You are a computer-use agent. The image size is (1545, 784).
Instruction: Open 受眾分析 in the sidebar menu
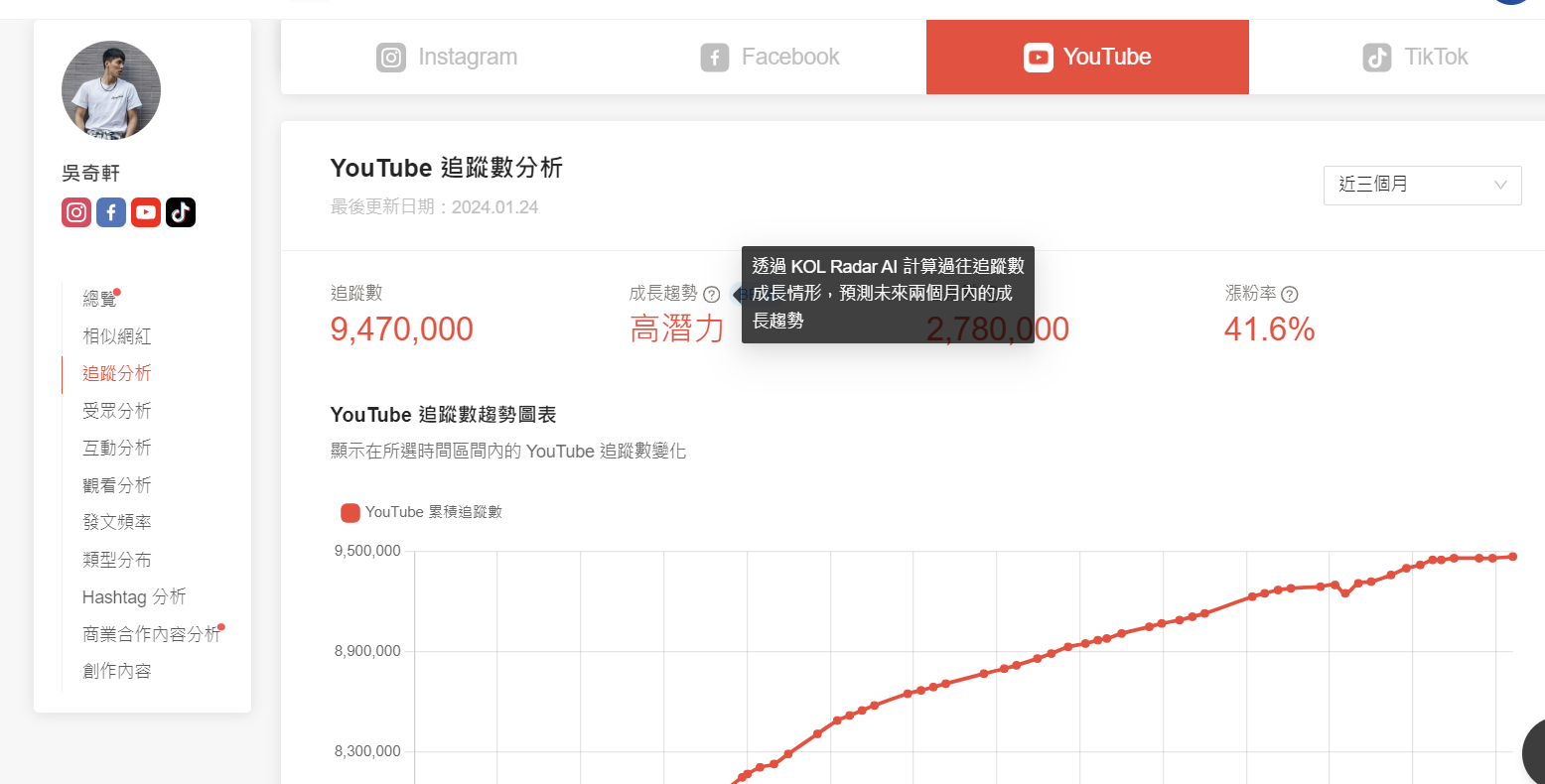(x=117, y=411)
